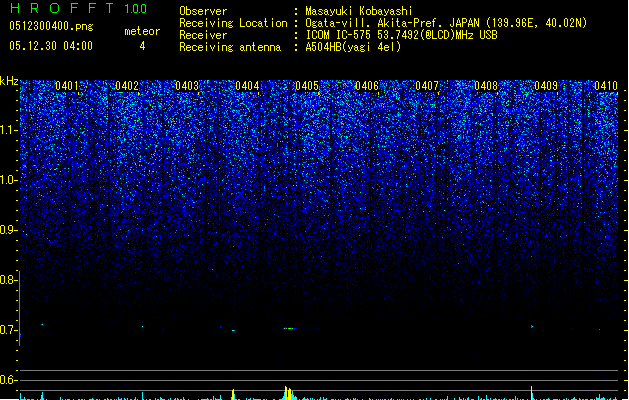The image size is (629, 400).
Task: Click the 0.7 kHz frequency axis label
Action: (9, 330)
